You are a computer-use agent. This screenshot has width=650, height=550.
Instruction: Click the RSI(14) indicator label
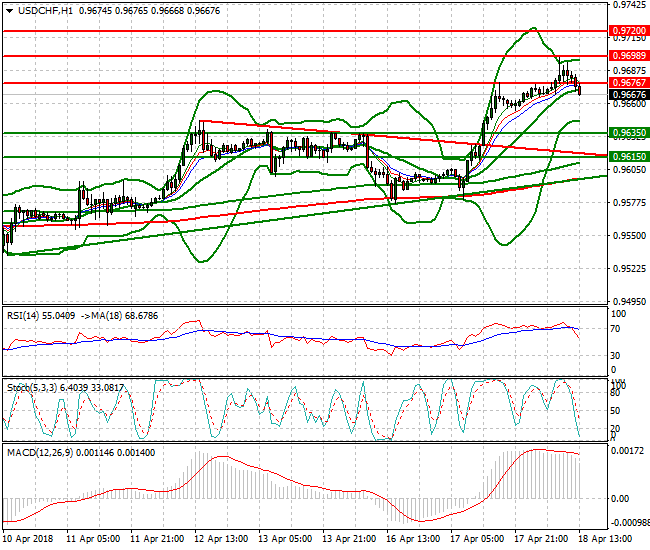23,316
